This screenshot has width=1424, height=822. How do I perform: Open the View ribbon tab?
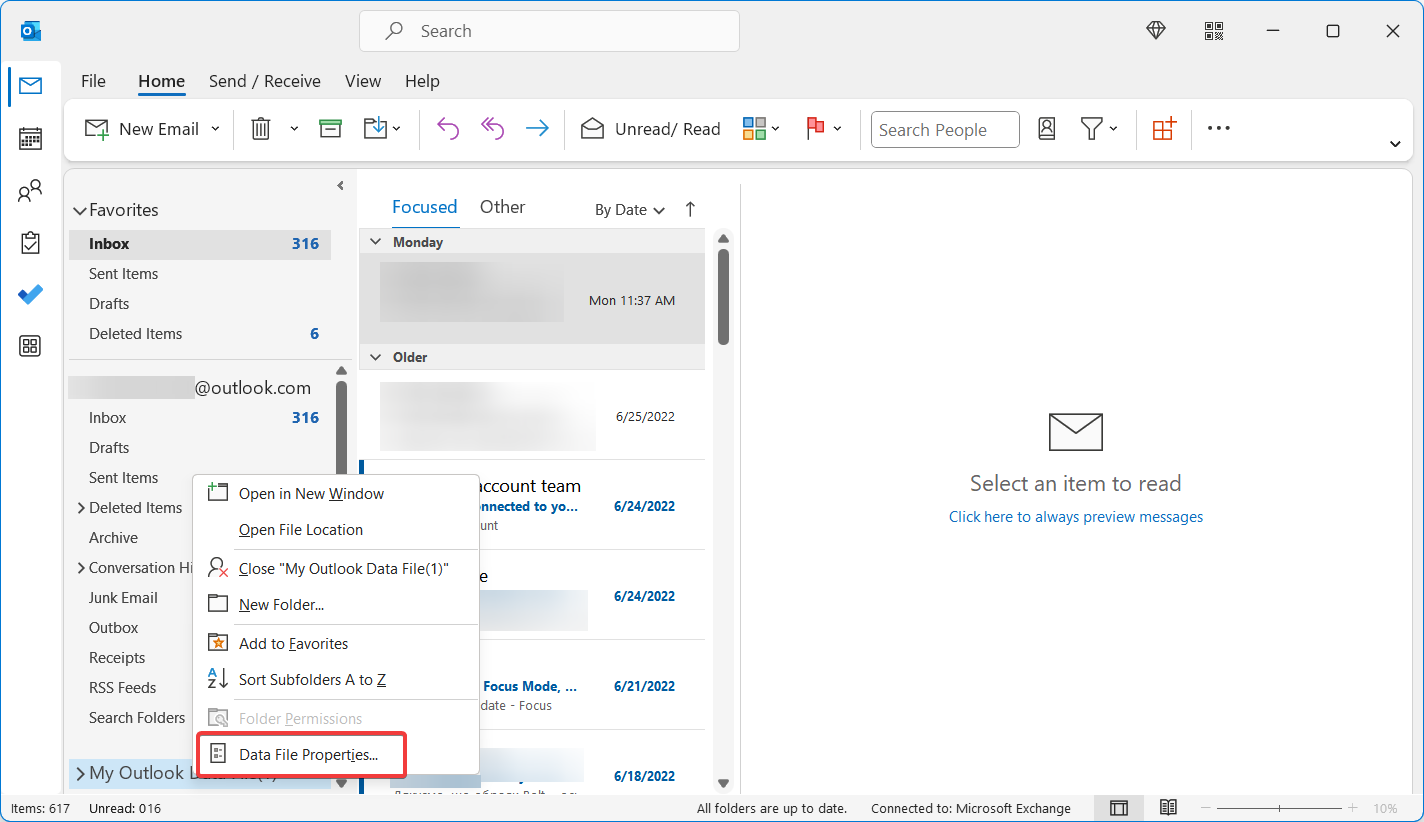(363, 81)
